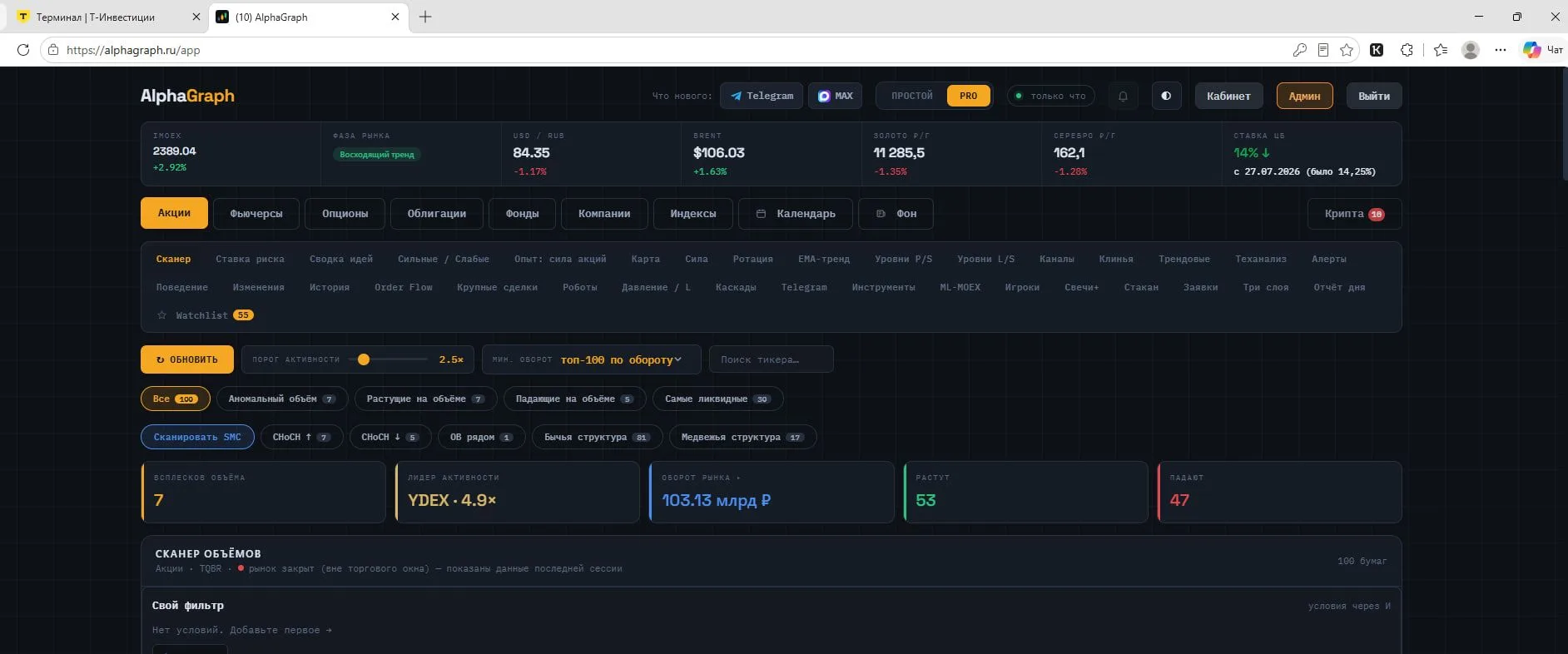Open the Кабинет account button
1568x654 pixels.
(1228, 96)
